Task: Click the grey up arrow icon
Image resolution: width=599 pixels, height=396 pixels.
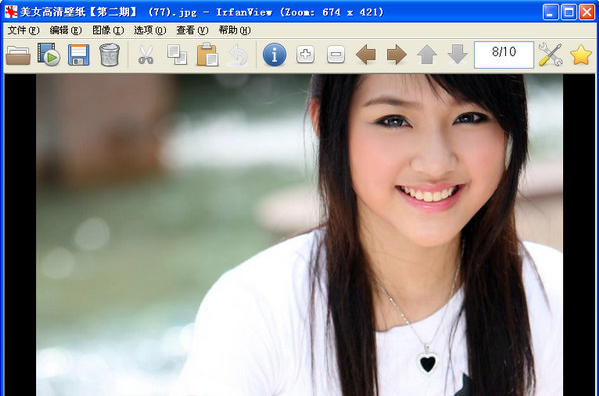Action: pyautogui.click(x=427, y=55)
